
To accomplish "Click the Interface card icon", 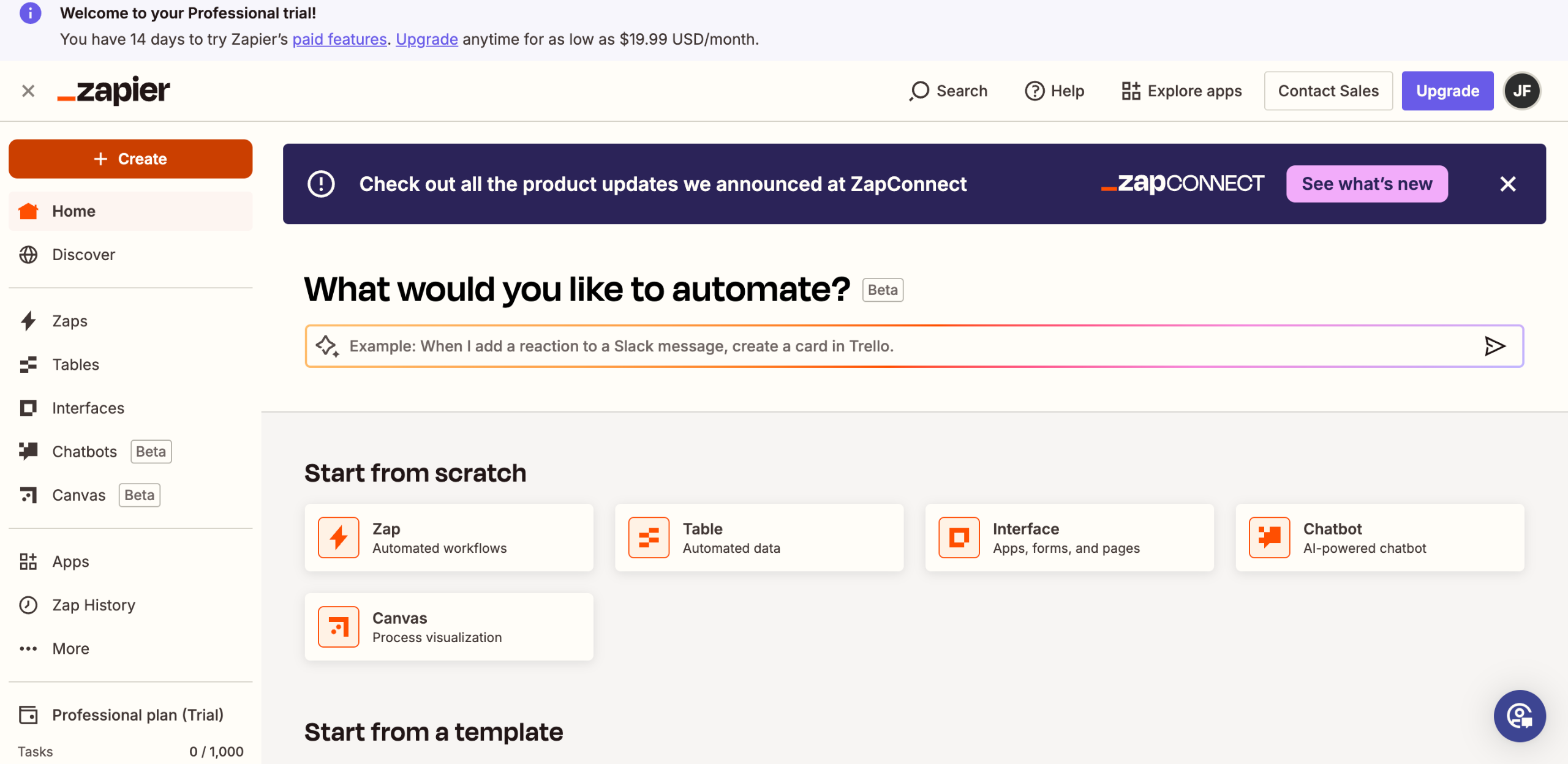I will (x=959, y=537).
